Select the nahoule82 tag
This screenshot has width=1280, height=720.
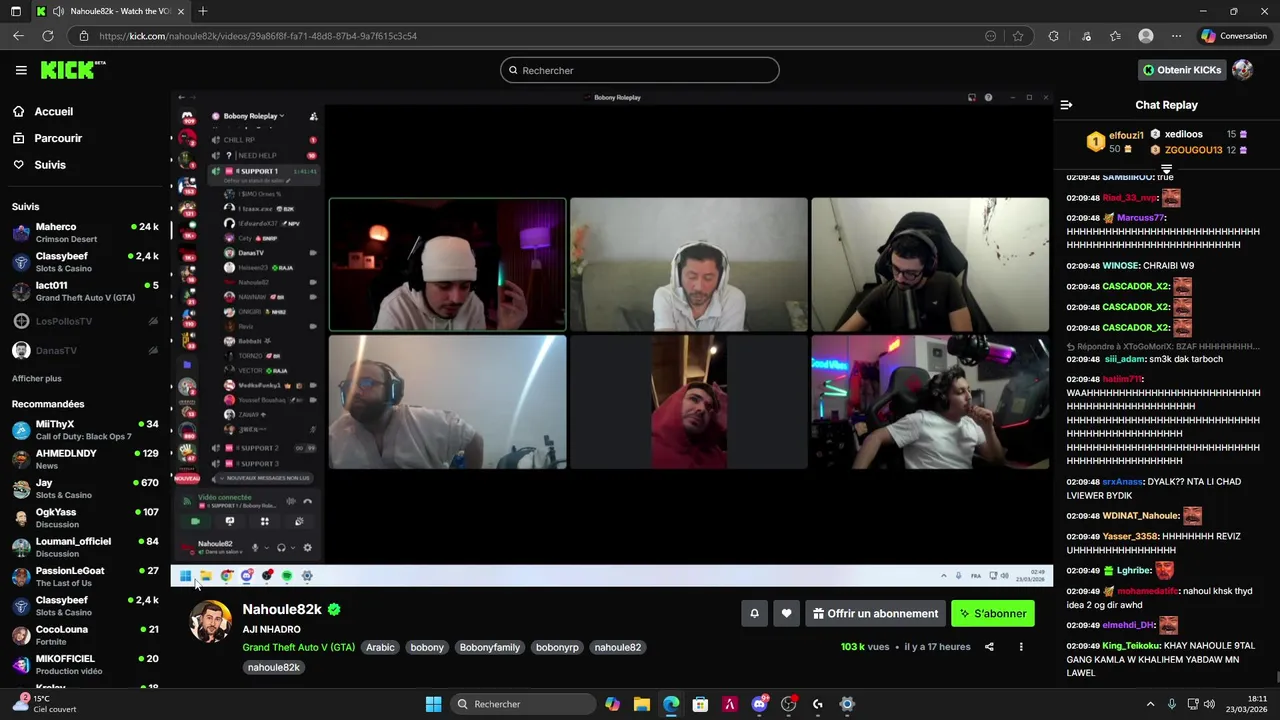point(618,648)
